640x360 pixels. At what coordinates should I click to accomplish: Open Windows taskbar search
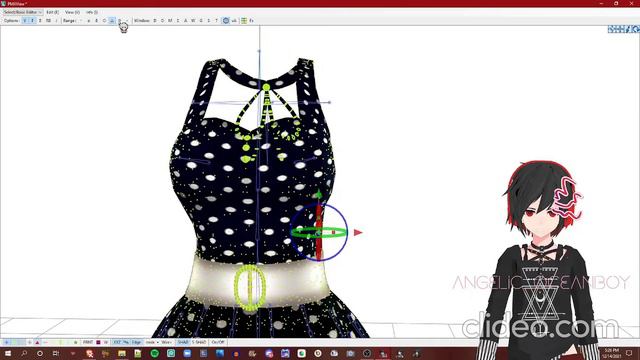(24, 353)
